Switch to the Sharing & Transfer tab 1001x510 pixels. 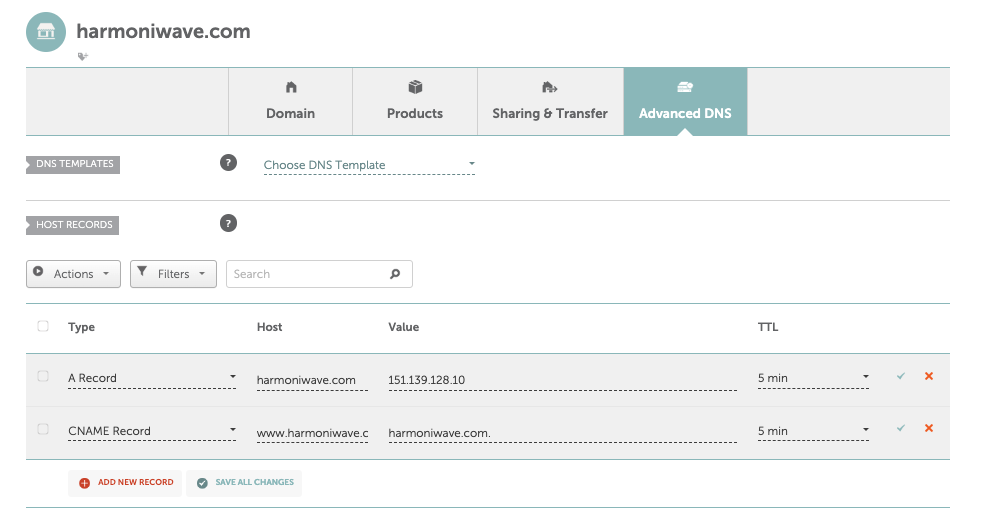tap(550, 101)
